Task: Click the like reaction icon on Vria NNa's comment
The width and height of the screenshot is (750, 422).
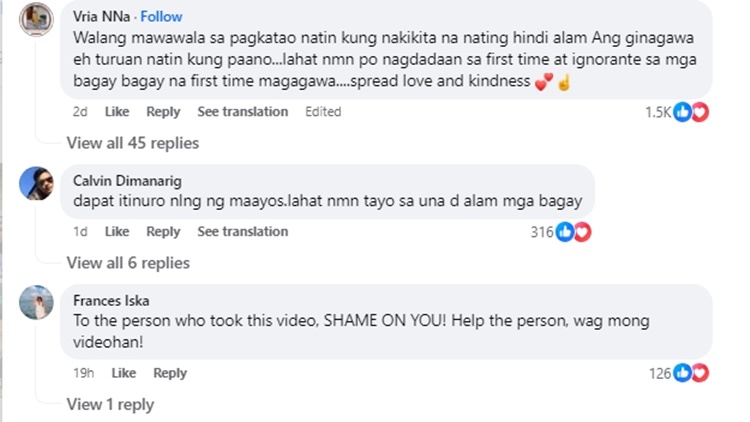Action: click(x=683, y=112)
